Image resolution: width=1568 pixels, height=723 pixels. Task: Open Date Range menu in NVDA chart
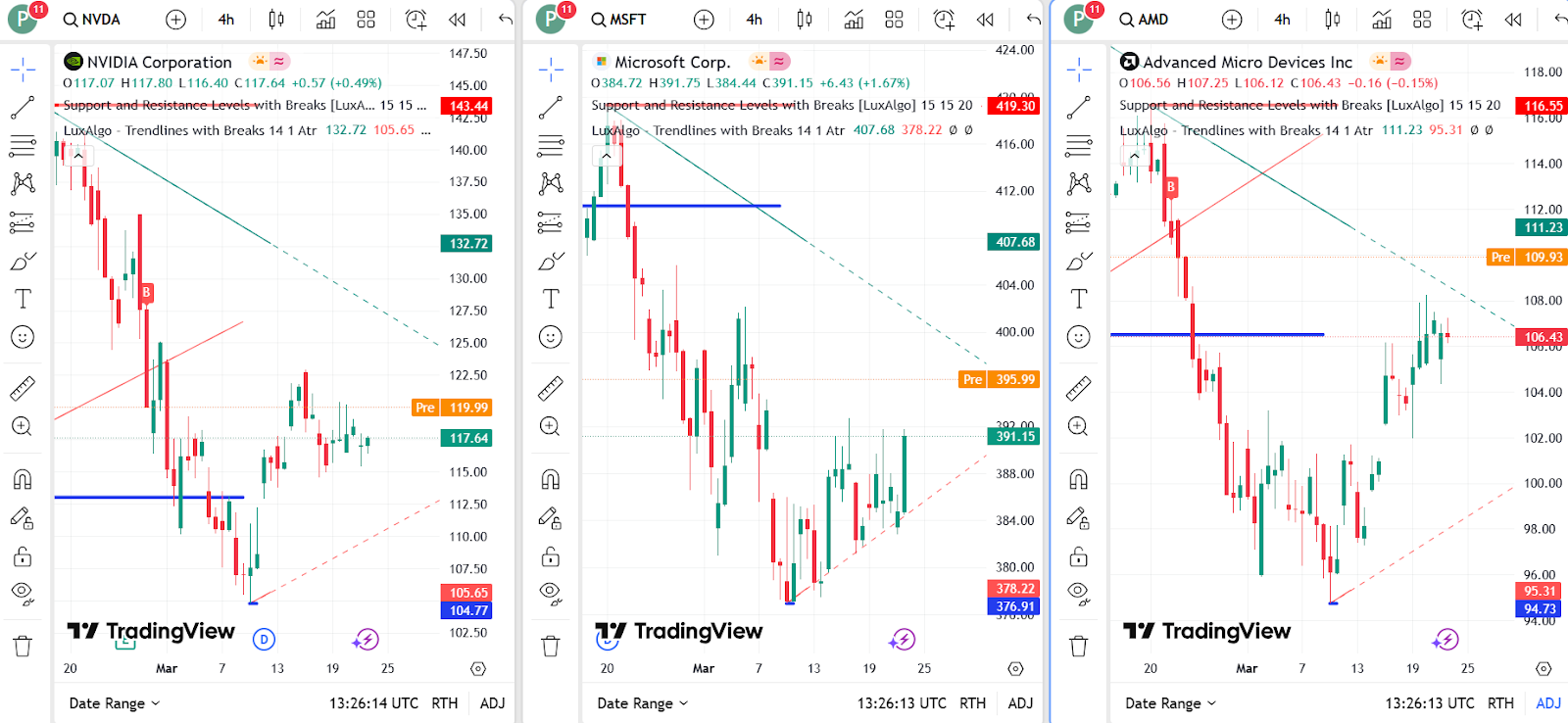click(x=114, y=703)
